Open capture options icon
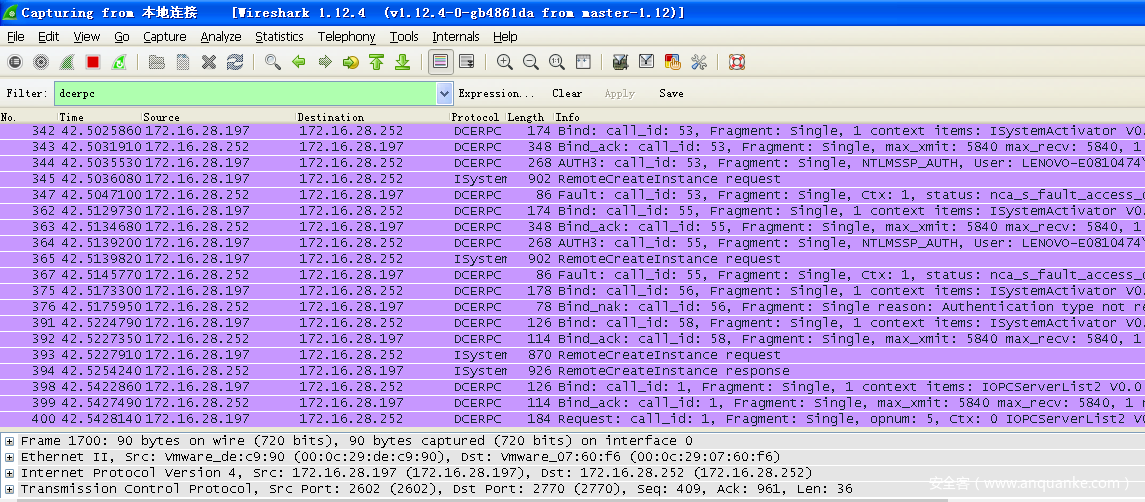This screenshot has height=502, width=1145. pyautogui.click(x=41, y=62)
